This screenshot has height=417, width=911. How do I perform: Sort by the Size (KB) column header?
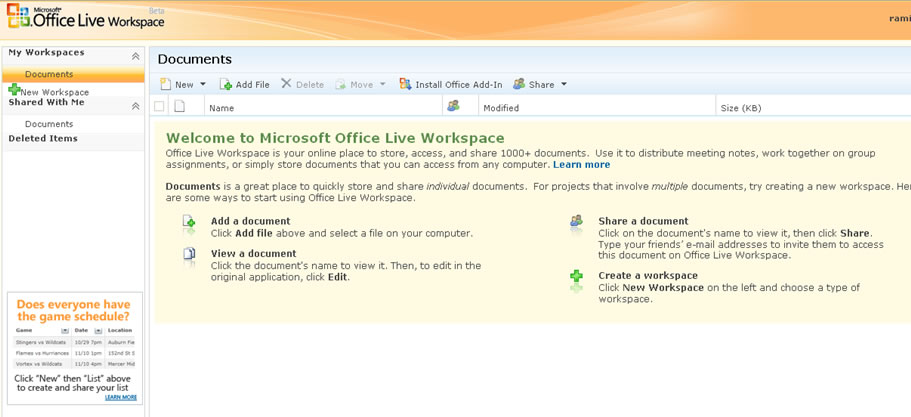pyautogui.click(x=741, y=108)
